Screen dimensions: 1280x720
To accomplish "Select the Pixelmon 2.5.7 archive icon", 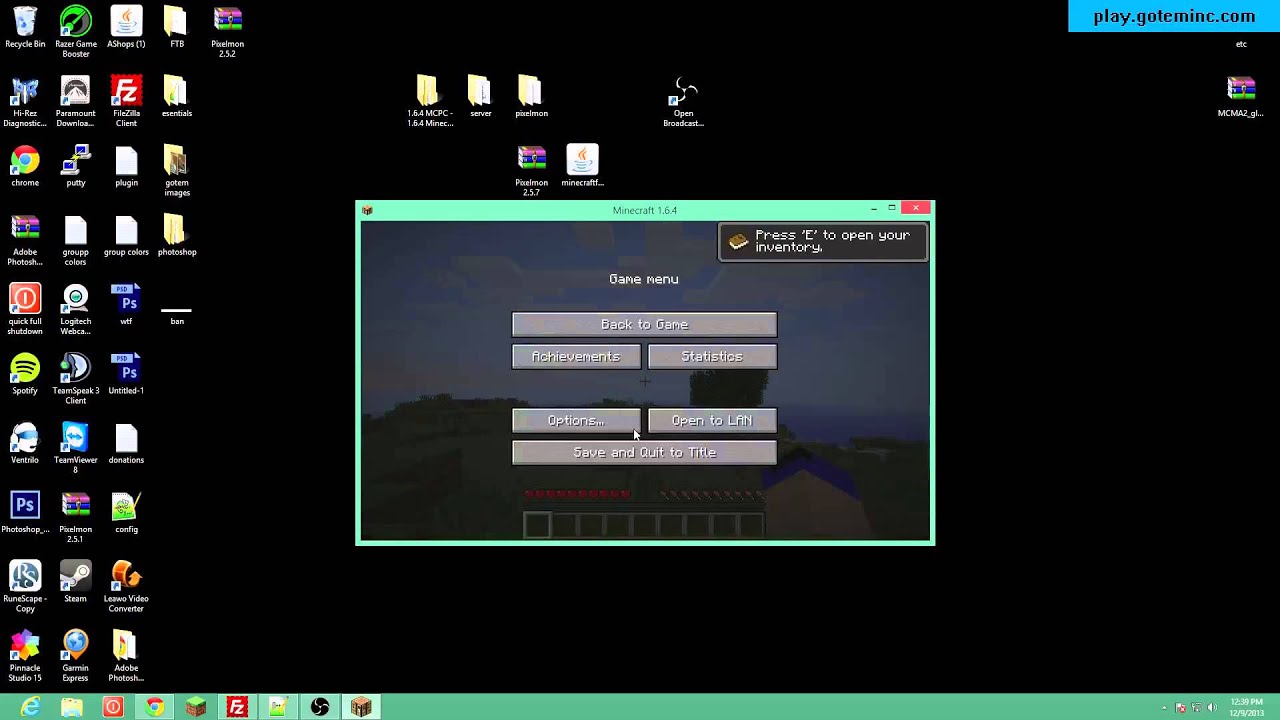I will [x=531, y=171].
